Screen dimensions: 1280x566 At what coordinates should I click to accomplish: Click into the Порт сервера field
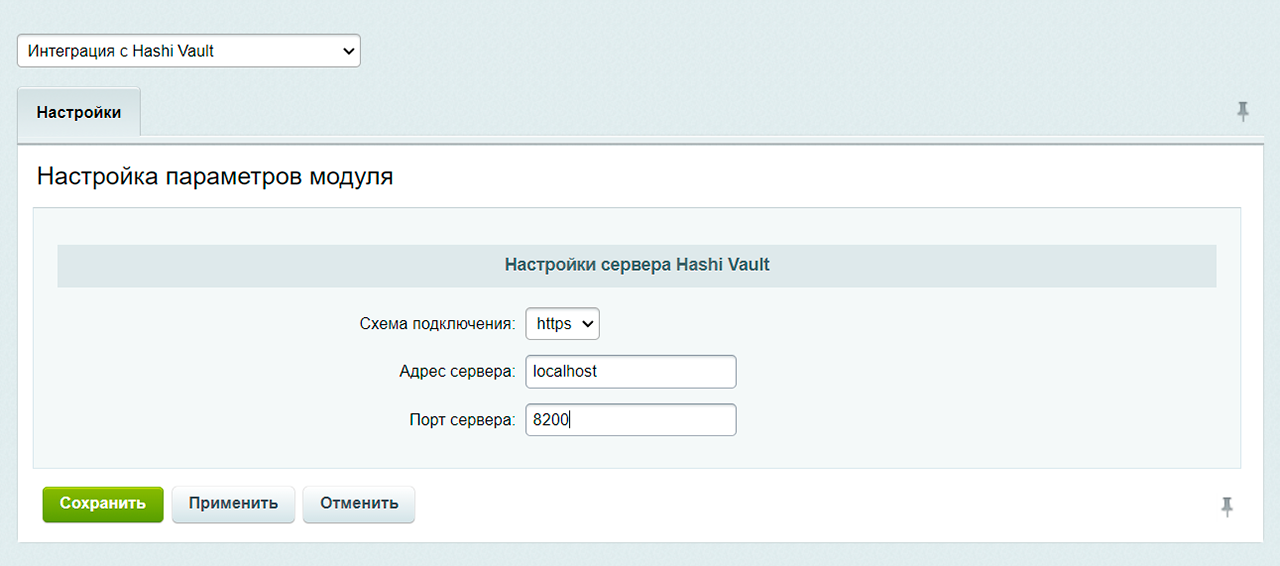[631, 420]
